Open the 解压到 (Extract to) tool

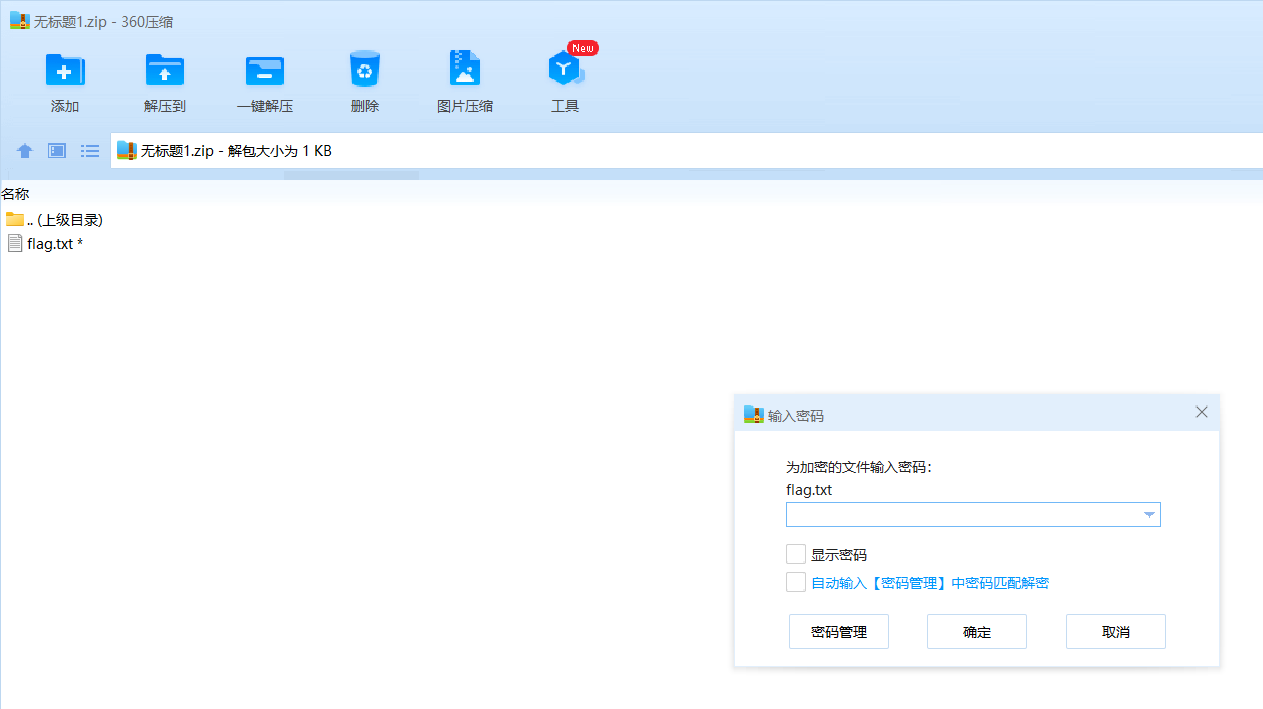165,70
